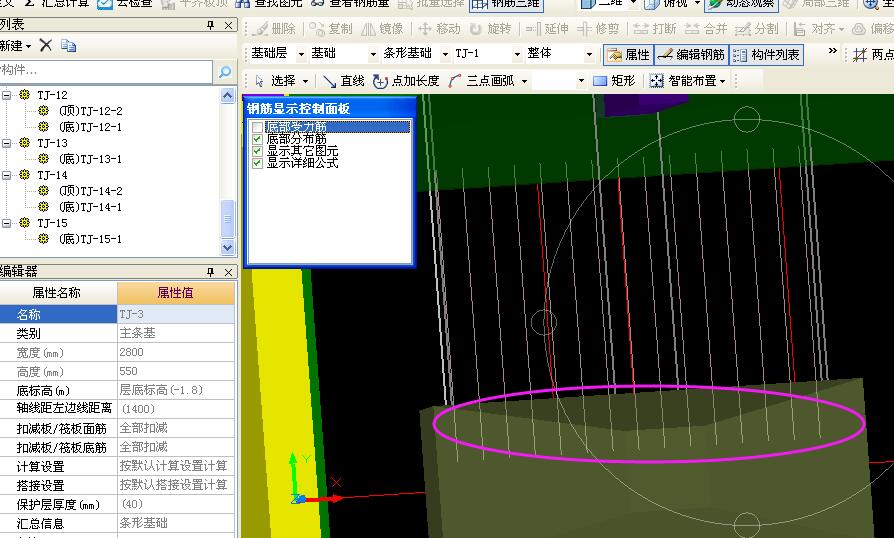Activate the 选择 select tool
Screen dimensions: 894x538
point(276,81)
